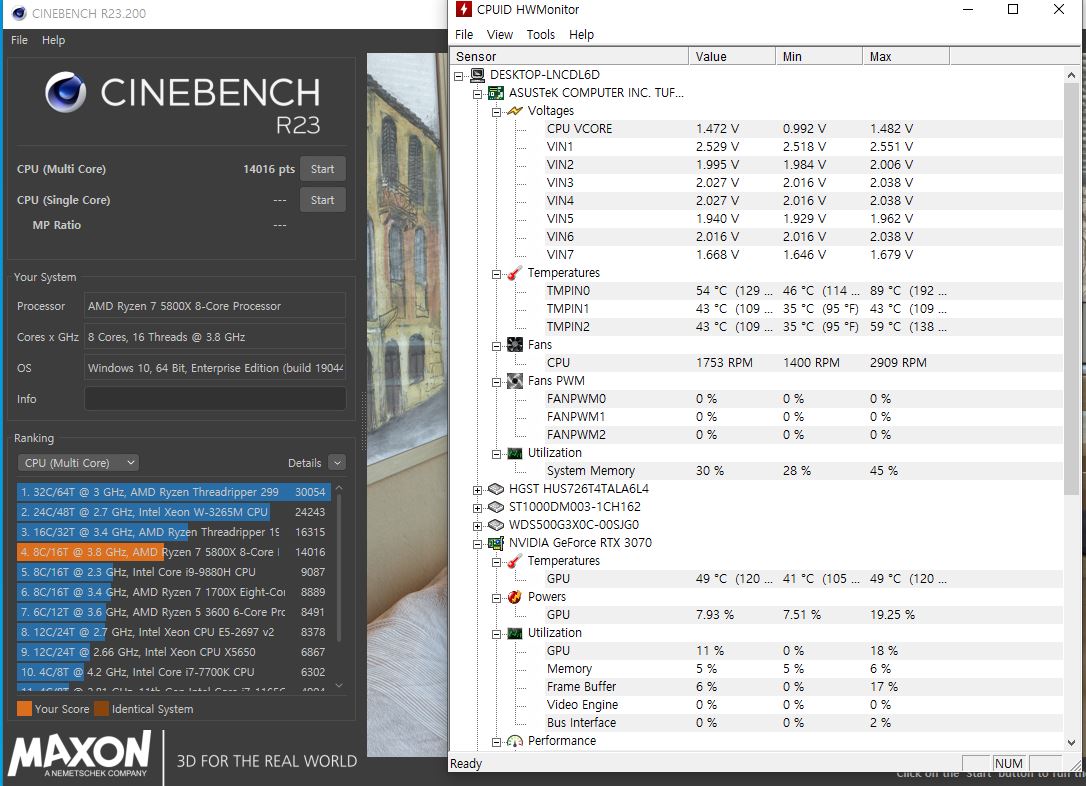The image size is (1086, 786).
Task: Click the Min column header
Action: pyautogui.click(x=819, y=57)
